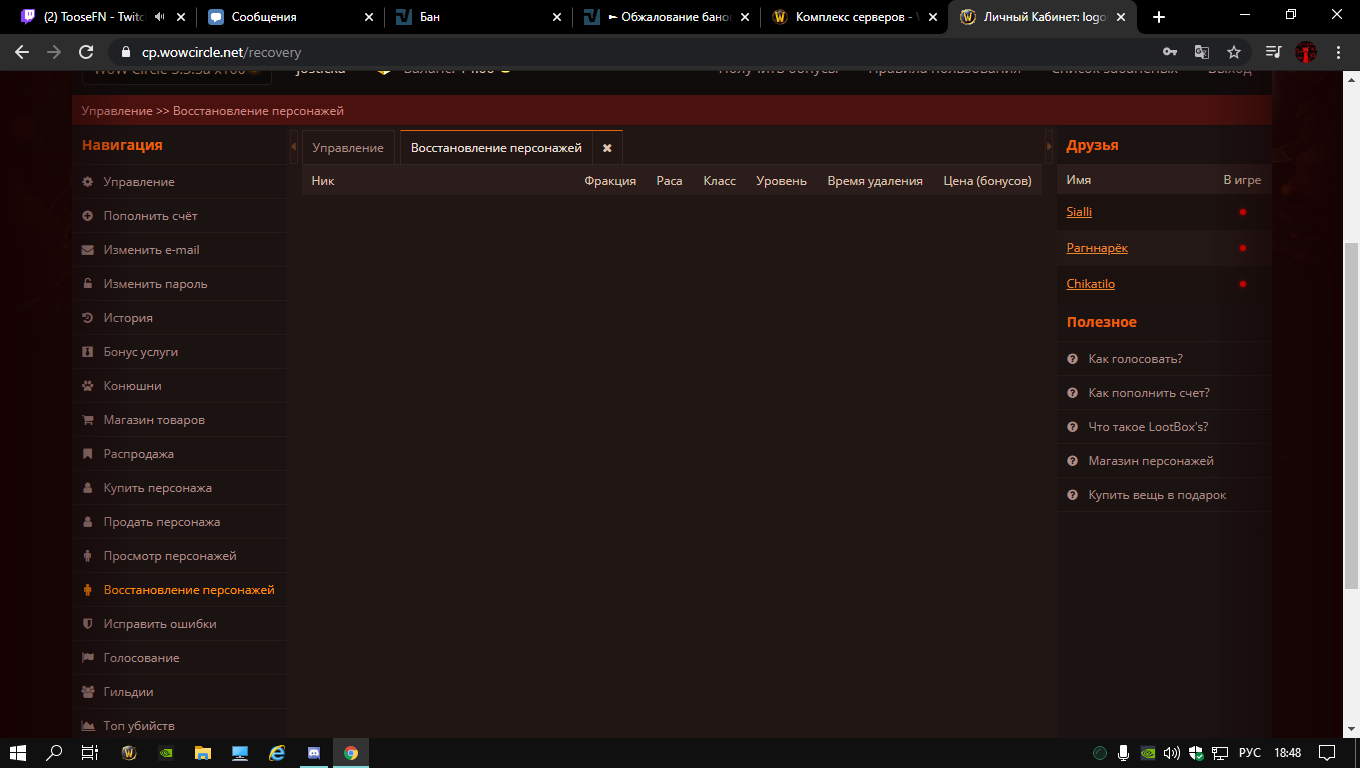Switch to the Управление tab
Image resolution: width=1360 pixels, height=768 pixels.
[348, 148]
